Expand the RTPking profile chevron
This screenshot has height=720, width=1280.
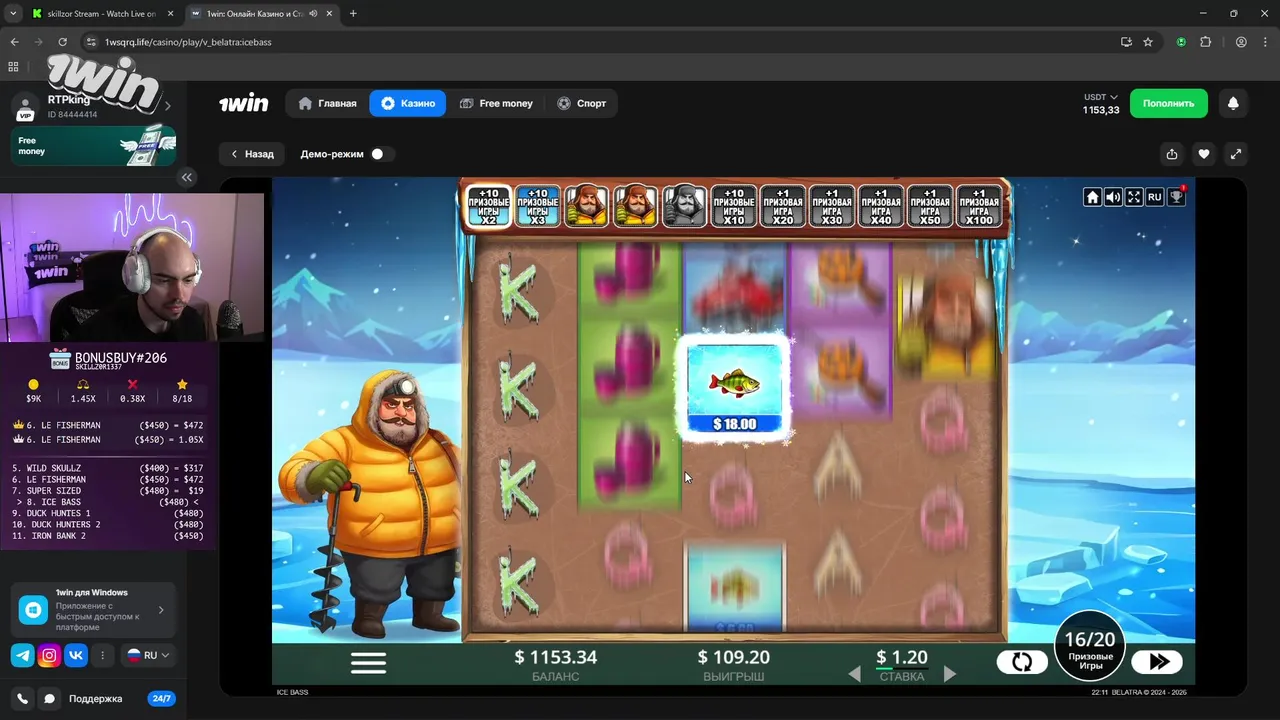(x=167, y=106)
